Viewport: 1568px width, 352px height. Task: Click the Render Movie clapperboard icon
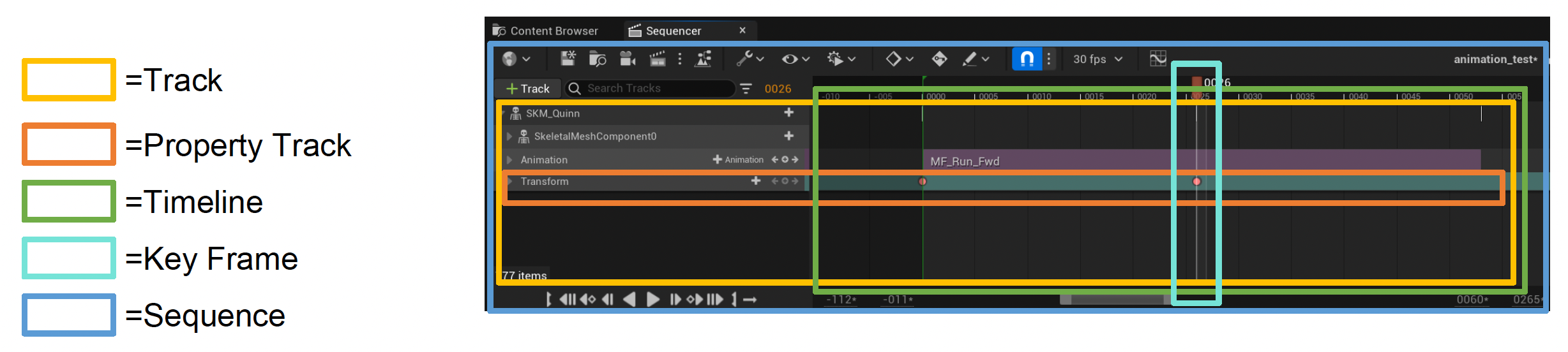point(657,59)
